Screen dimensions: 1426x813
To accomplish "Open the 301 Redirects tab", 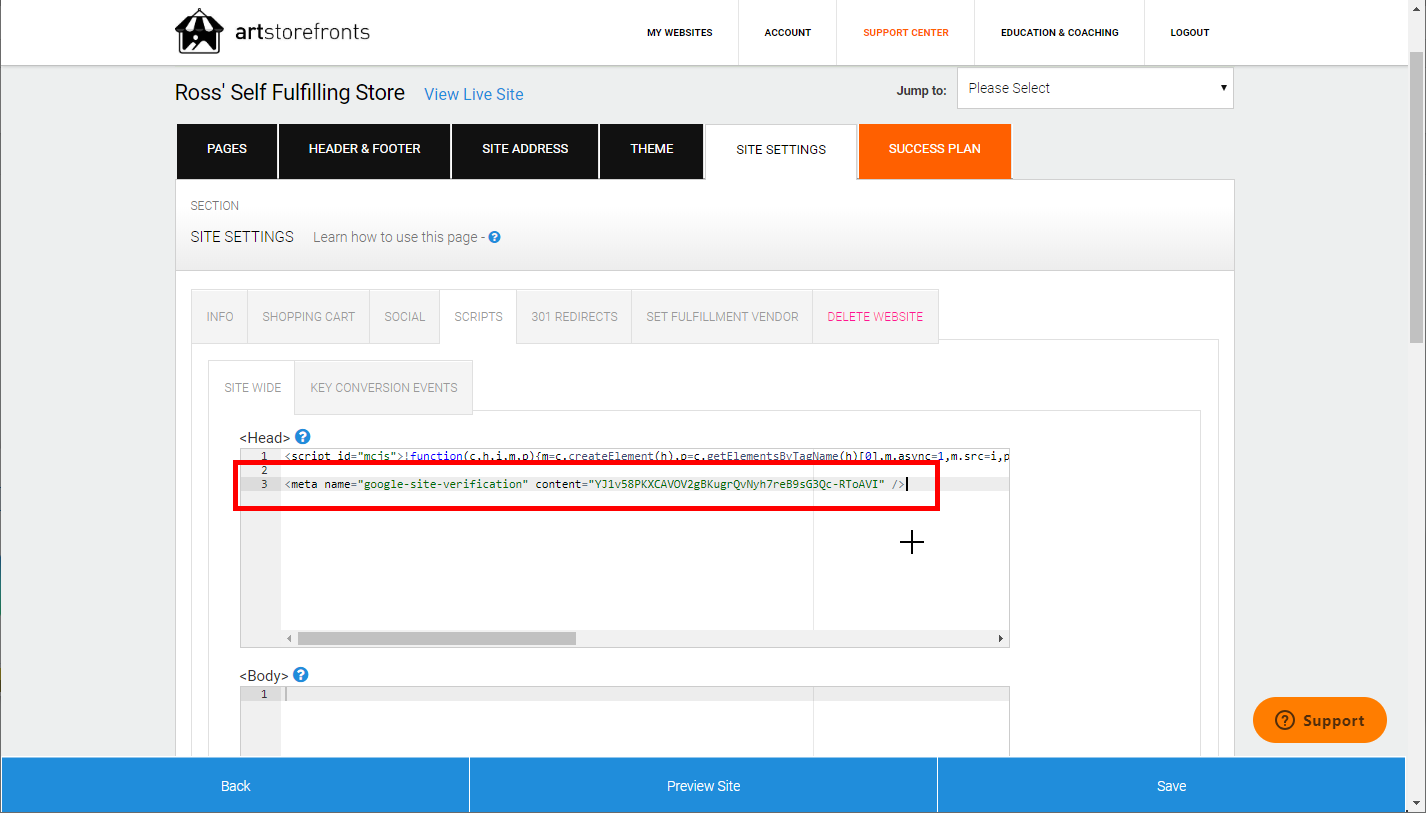I will [x=574, y=317].
